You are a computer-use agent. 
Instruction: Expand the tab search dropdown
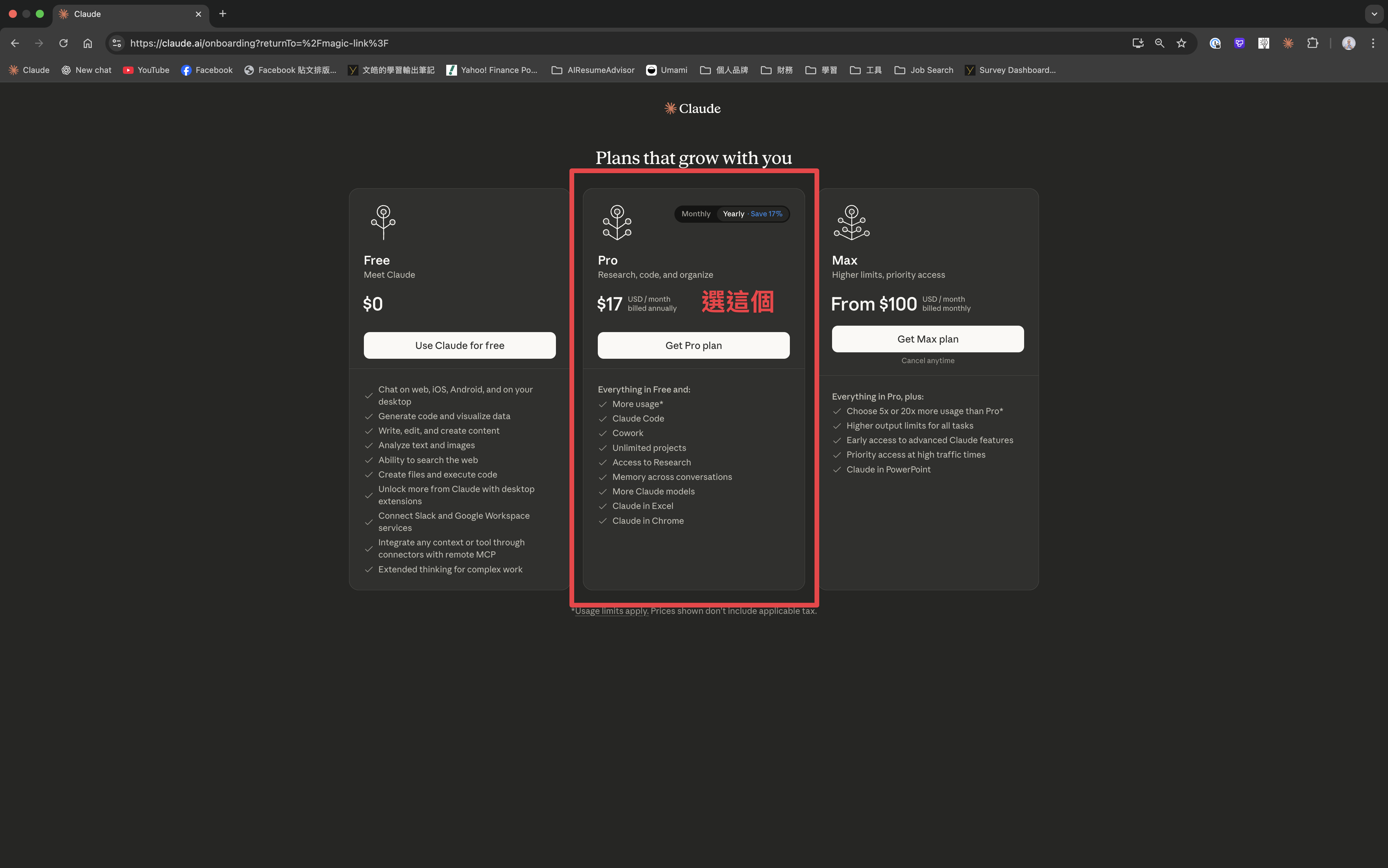pyautogui.click(x=1374, y=14)
